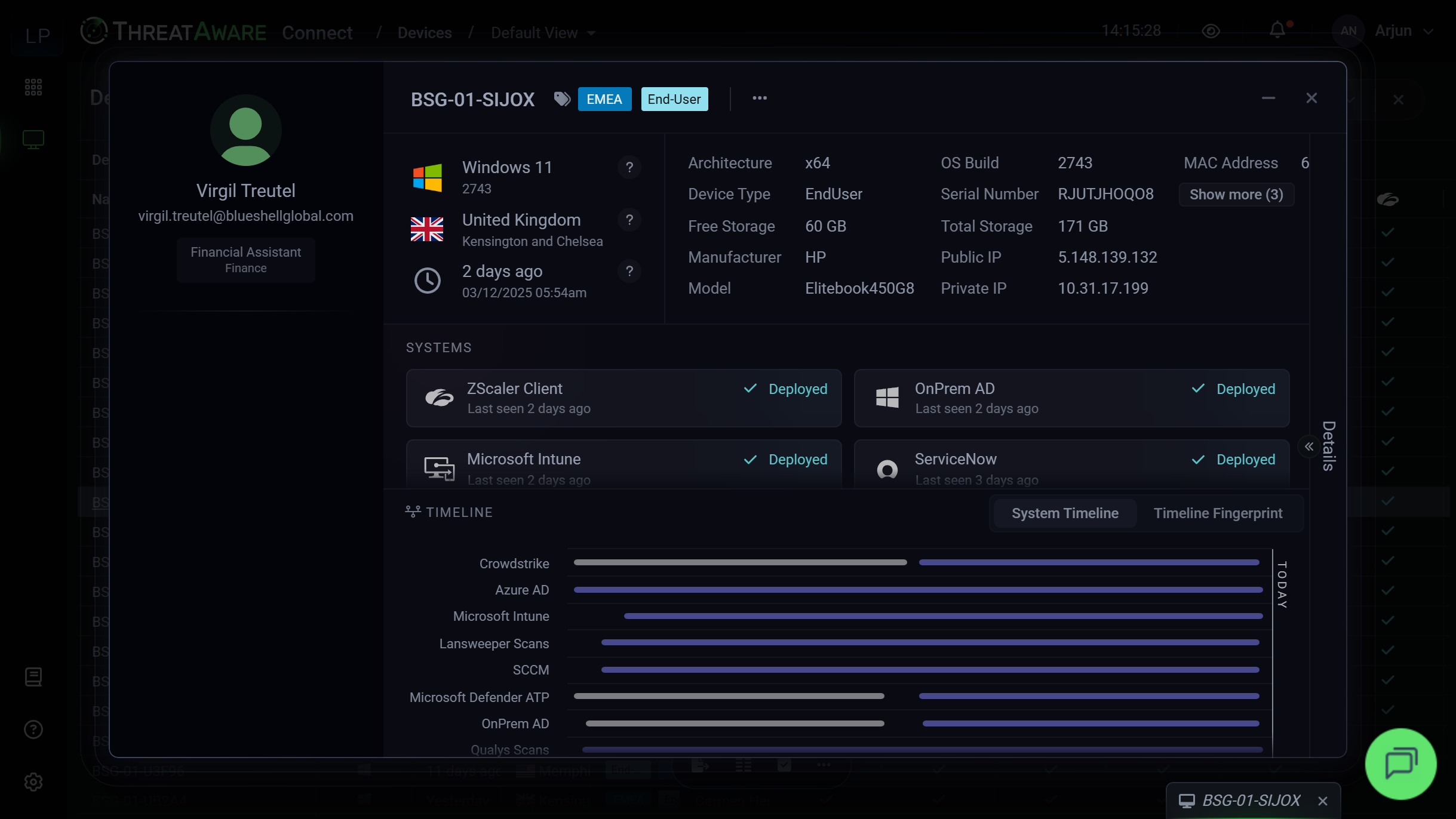
Task: Open the notifications bell
Action: [x=1277, y=30]
